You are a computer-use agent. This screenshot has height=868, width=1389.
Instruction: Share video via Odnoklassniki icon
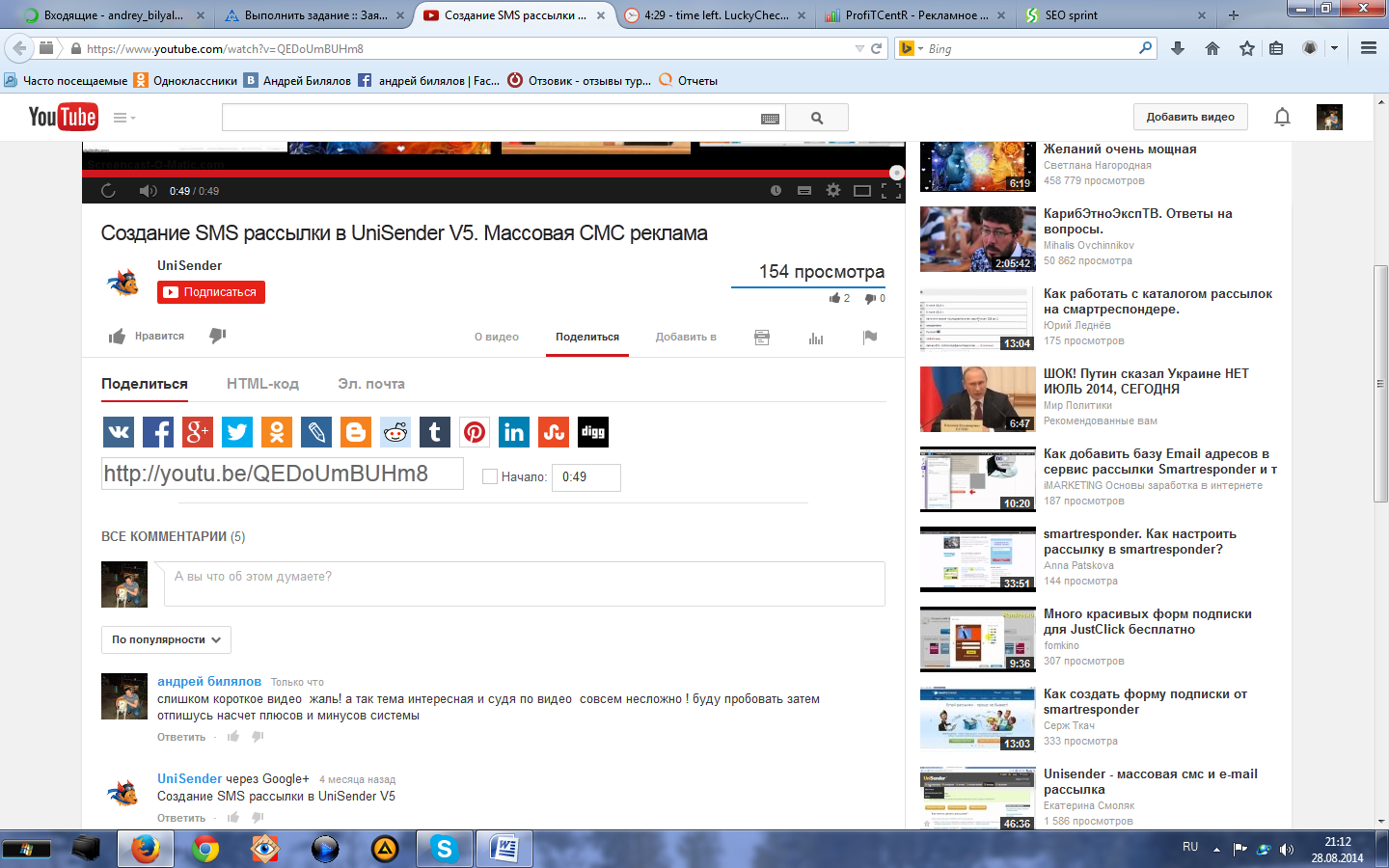(x=277, y=432)
